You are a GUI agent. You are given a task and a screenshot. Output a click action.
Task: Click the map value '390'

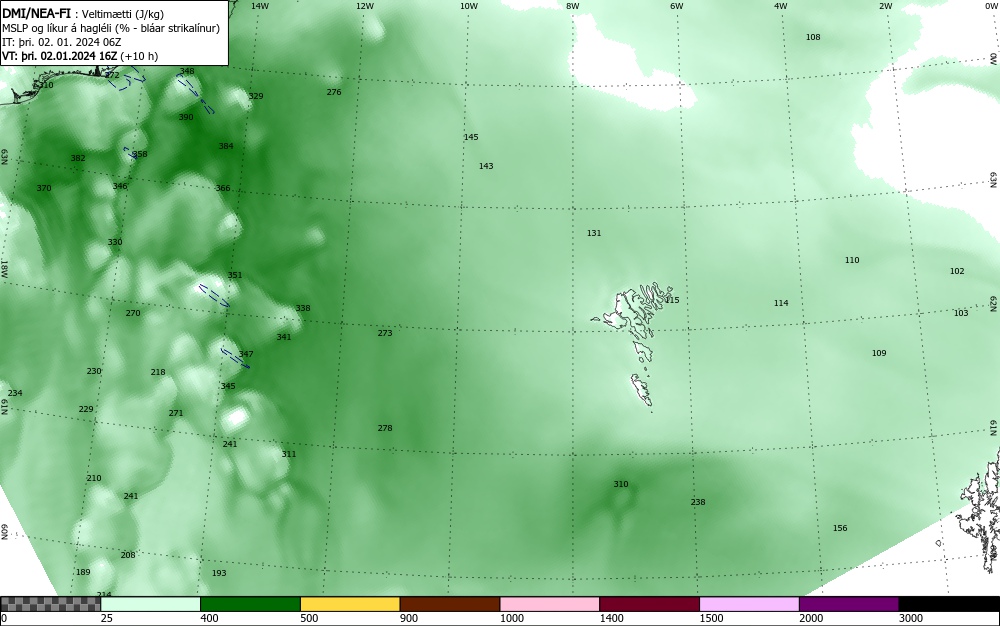[x=186, y=117]
